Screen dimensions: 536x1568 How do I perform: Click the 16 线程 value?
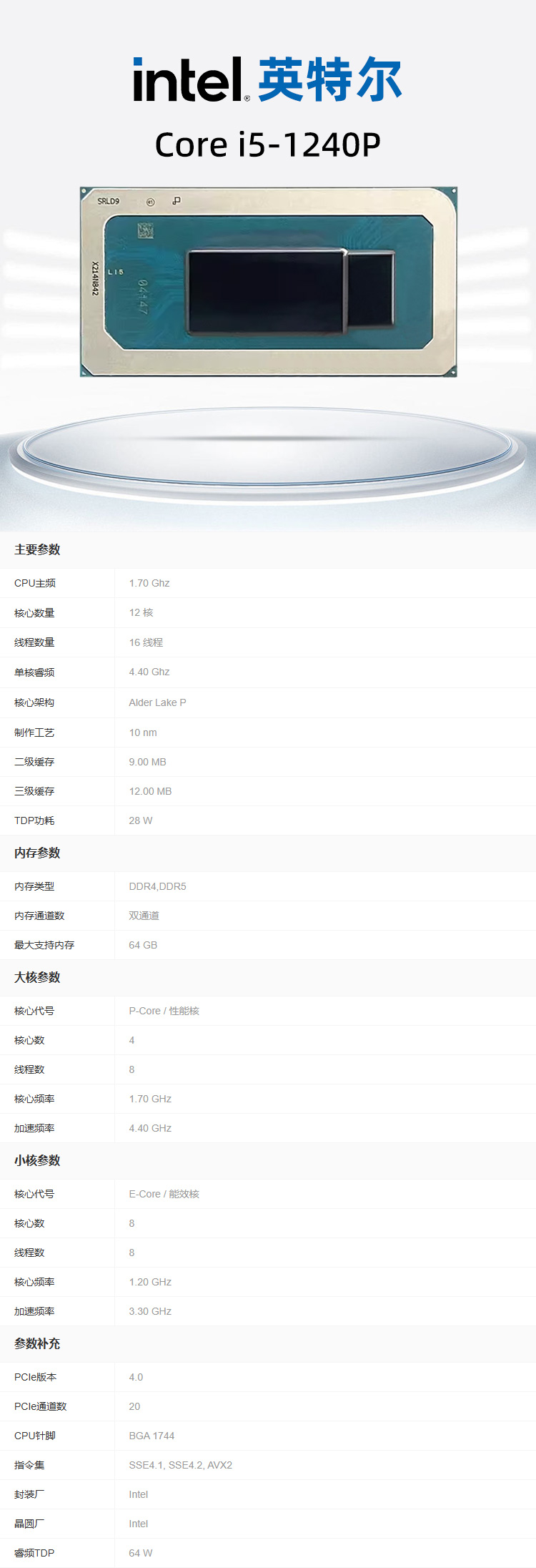146,642
